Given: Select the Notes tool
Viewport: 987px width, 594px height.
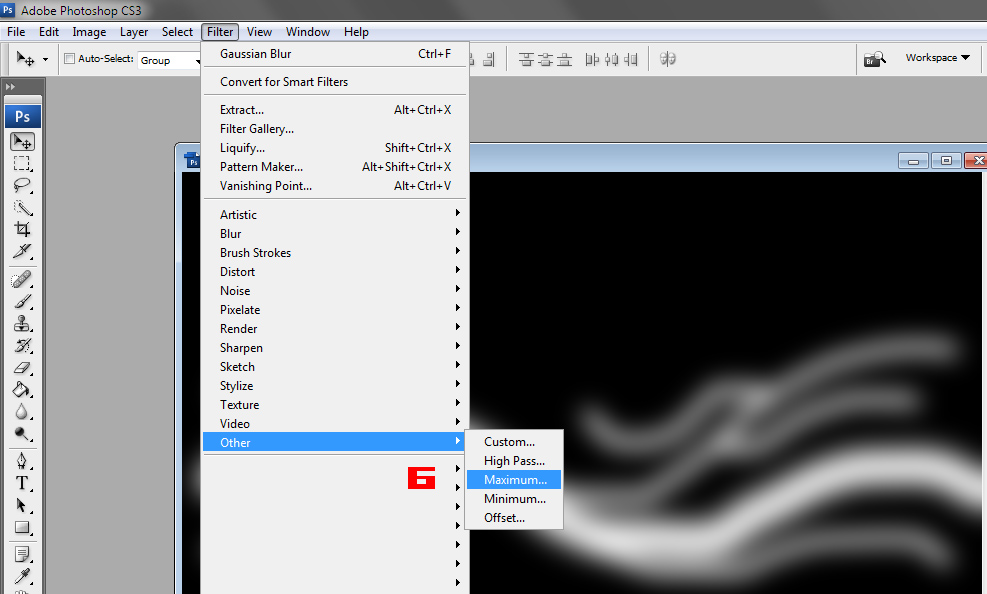Looking at the screenshot, I should point(22,554).
